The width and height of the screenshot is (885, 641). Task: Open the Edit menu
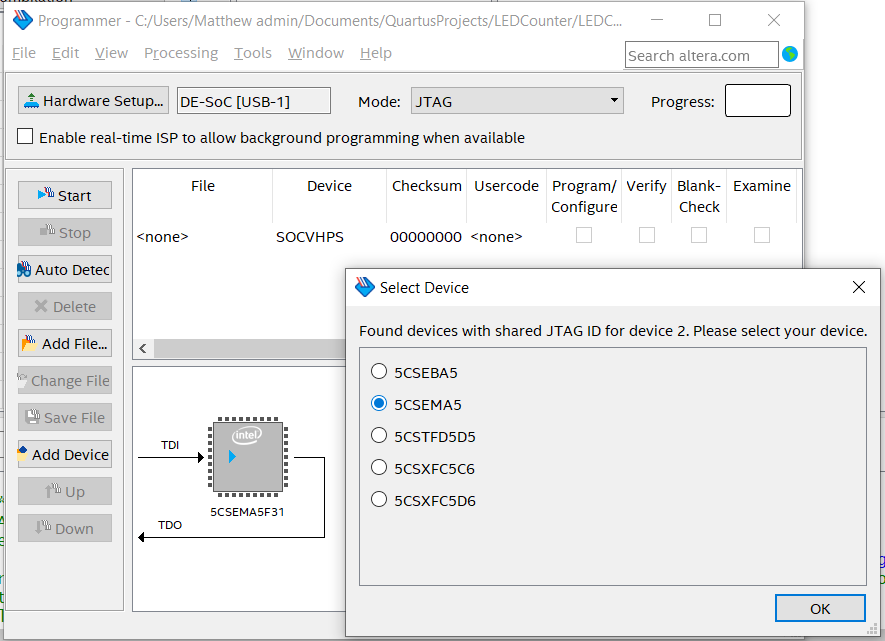(x=65, y=53)
